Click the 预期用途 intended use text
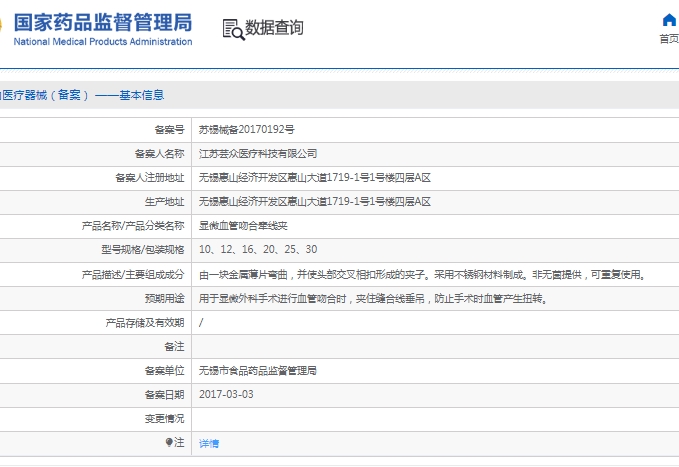Image resolution: width=679 pixels, height=467 pixels. pos(373,298)
